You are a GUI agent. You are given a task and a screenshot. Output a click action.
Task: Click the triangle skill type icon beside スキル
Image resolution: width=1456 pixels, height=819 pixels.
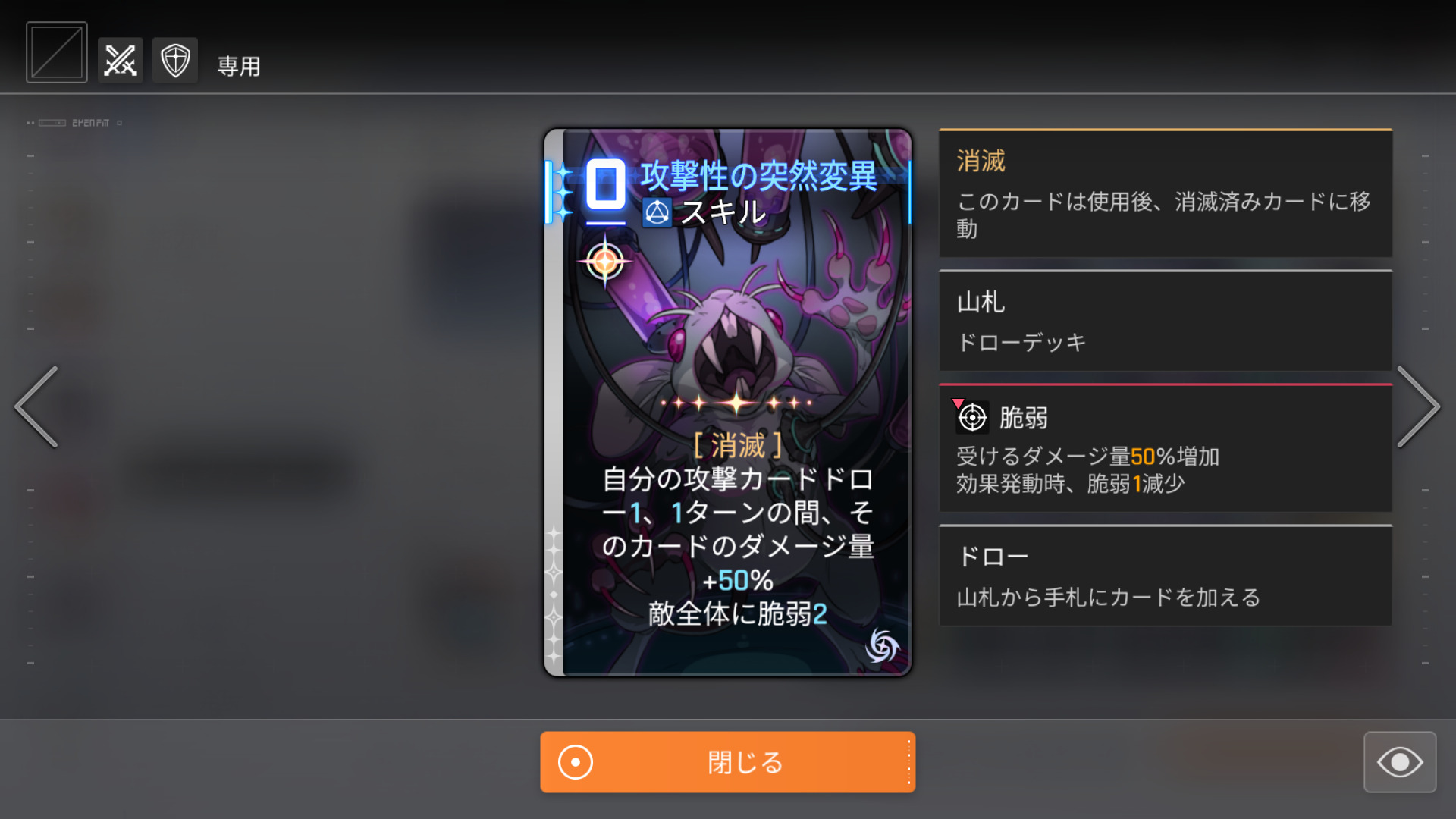coord(657,213)
